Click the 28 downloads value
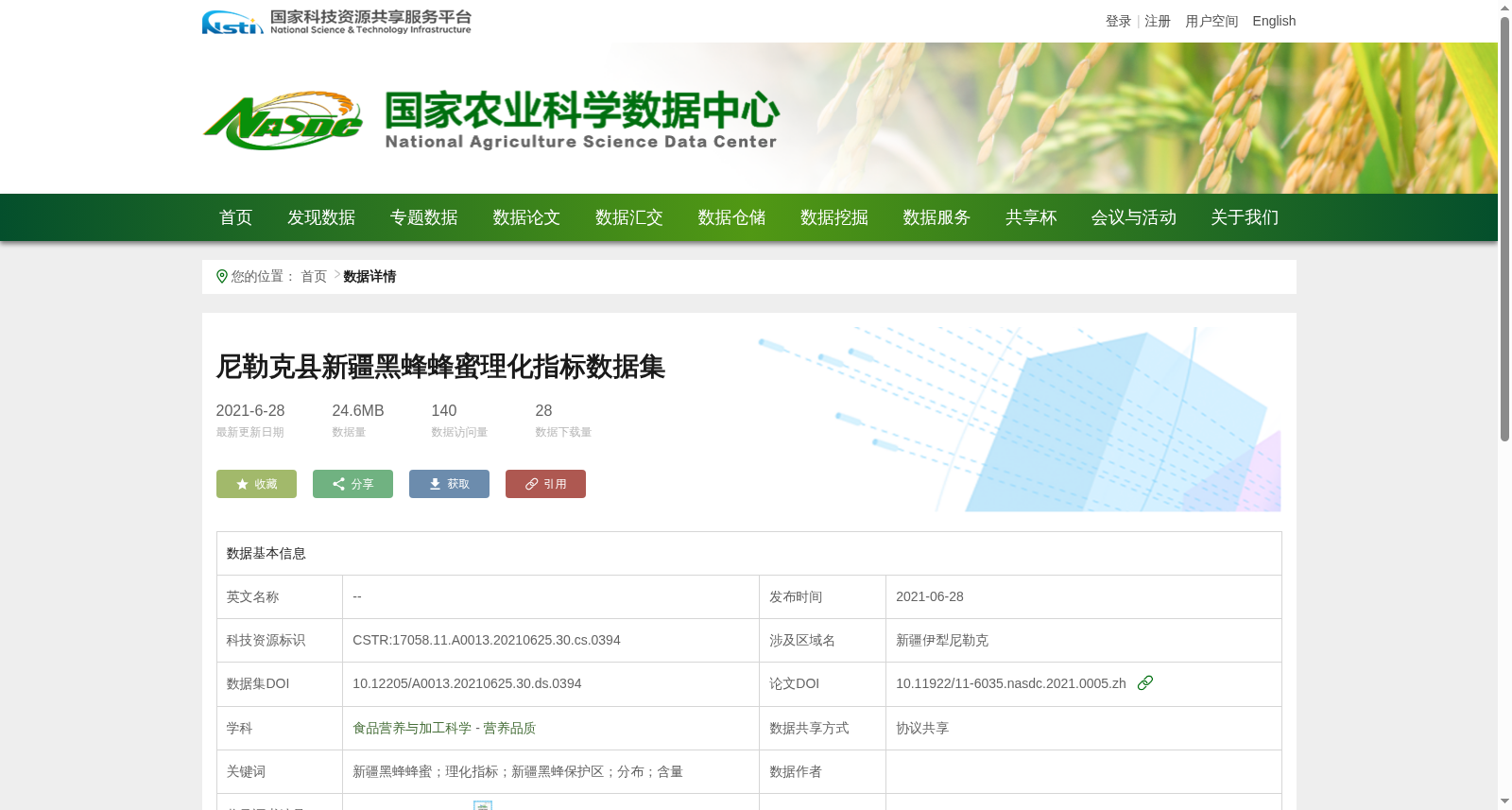Screen dimensions: 1512x810 [543, 410]
